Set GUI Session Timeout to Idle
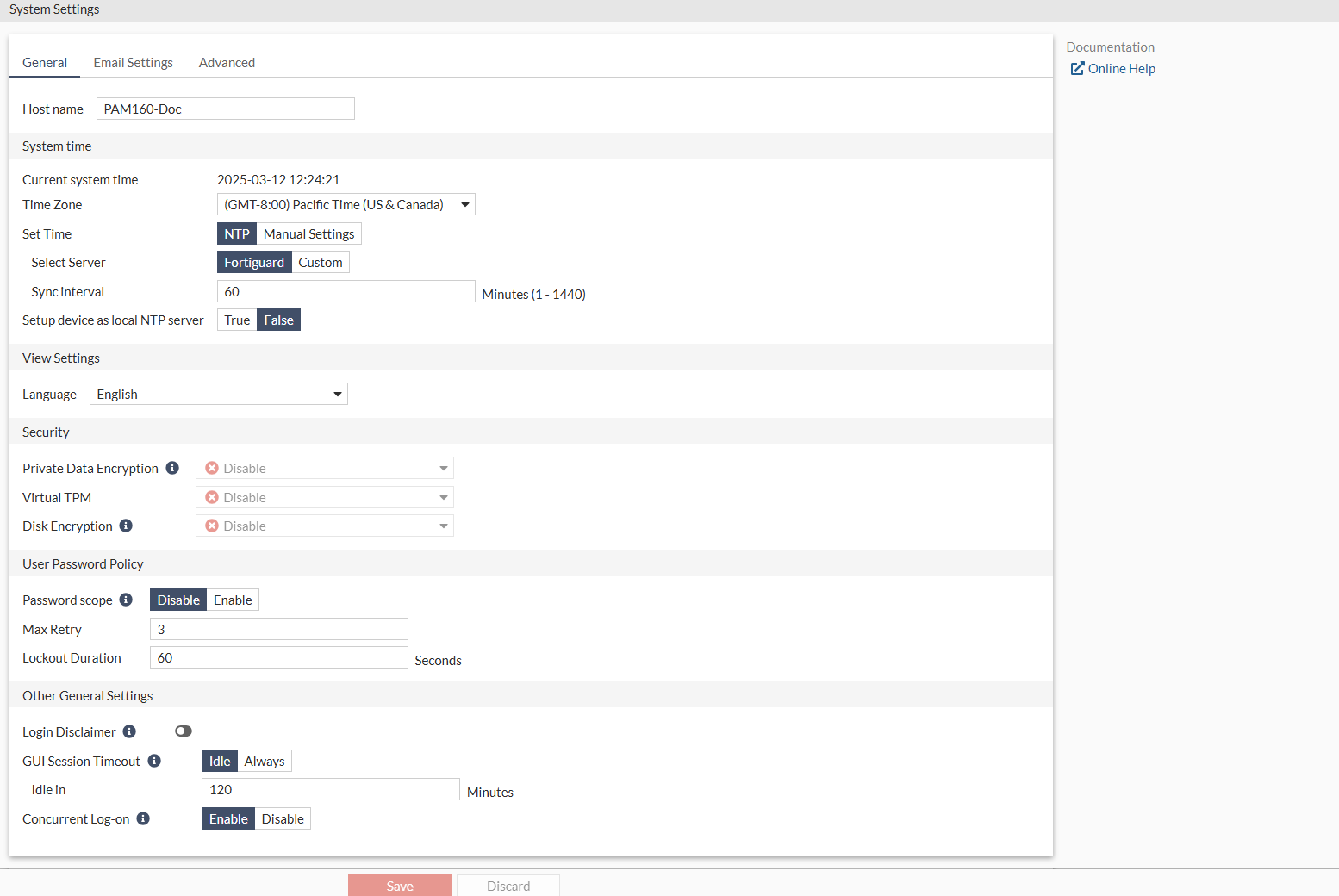The width and height of the screenshot is (1339, 896). [220, 761]
